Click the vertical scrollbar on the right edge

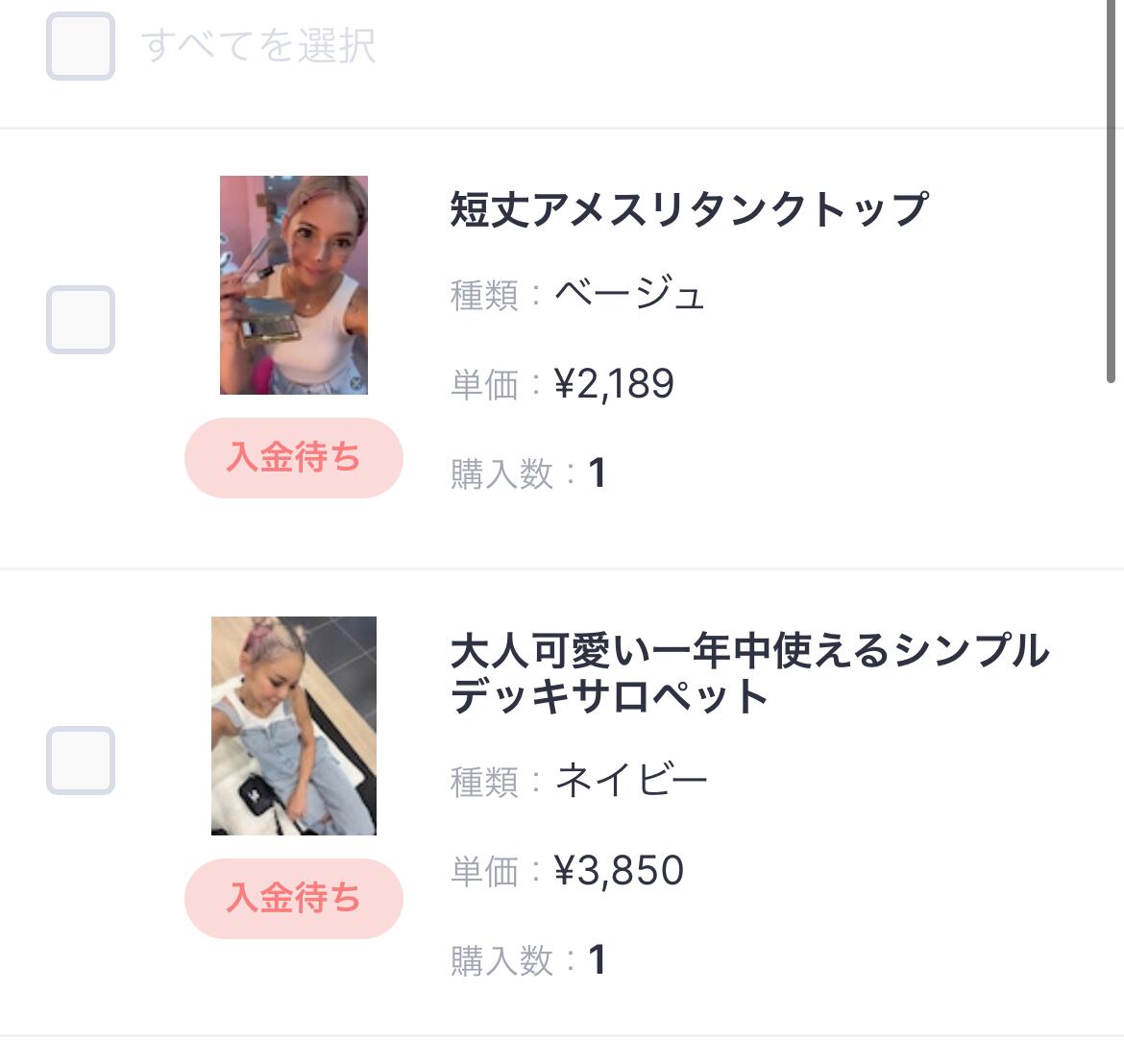click(1112, 192)
